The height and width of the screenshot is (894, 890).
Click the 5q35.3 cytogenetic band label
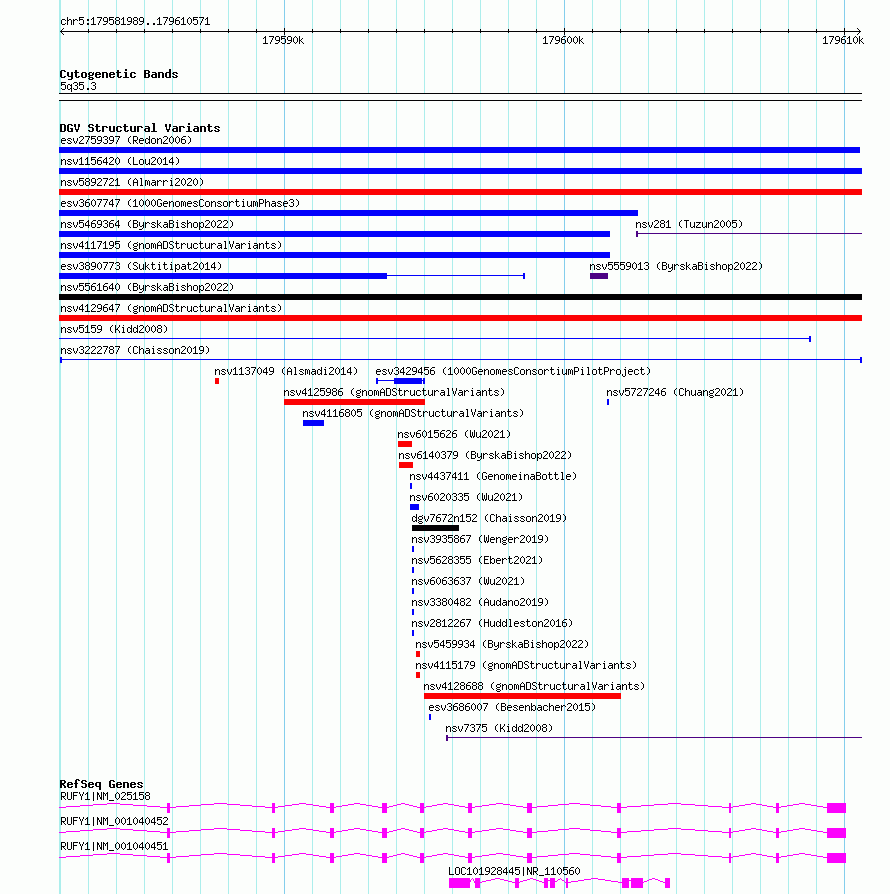78,87
